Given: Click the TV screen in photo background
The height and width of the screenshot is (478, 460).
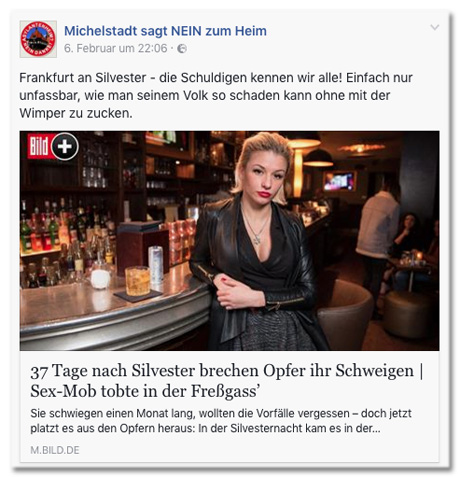Looking at the screenshot, I should [x=339, y=182].
